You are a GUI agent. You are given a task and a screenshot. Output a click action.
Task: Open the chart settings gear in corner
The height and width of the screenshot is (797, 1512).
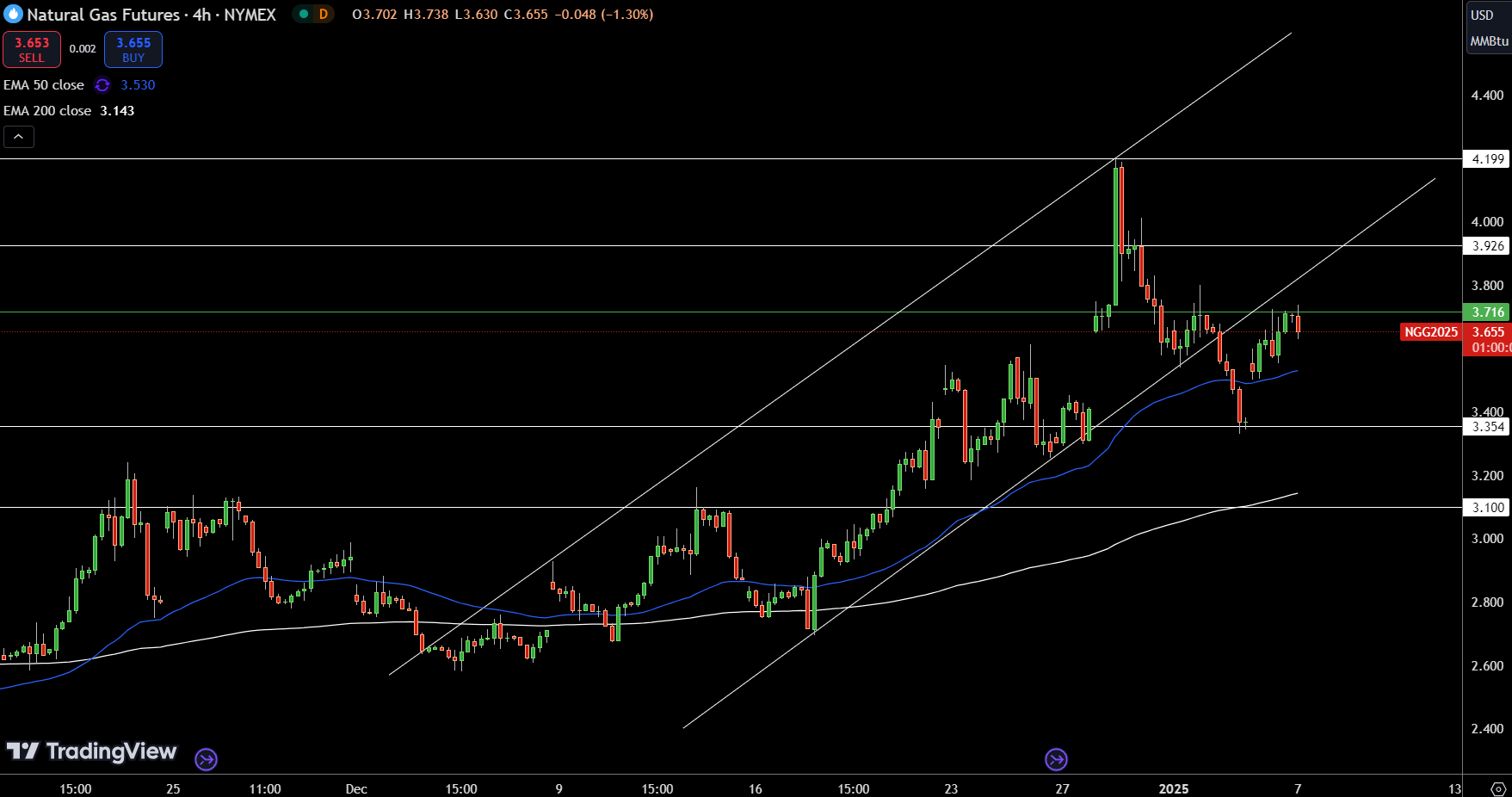click(1498, 788)
